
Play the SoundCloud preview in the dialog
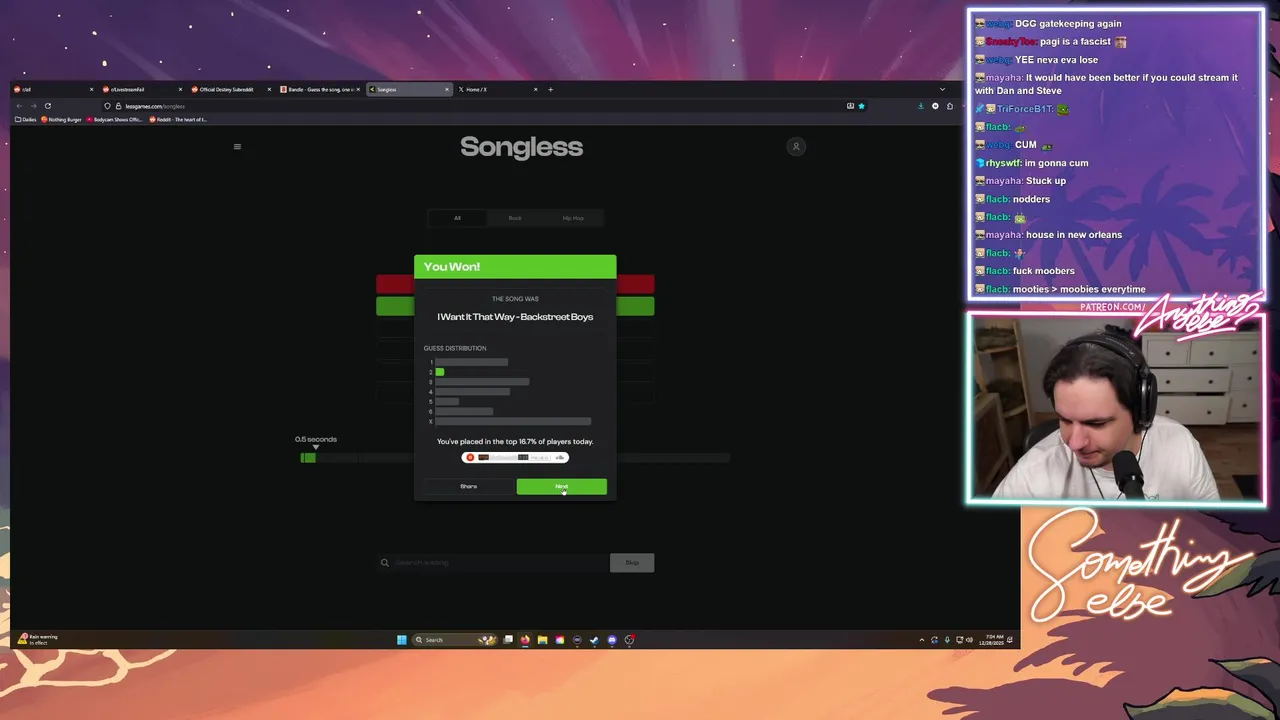(x=470, y=458)
